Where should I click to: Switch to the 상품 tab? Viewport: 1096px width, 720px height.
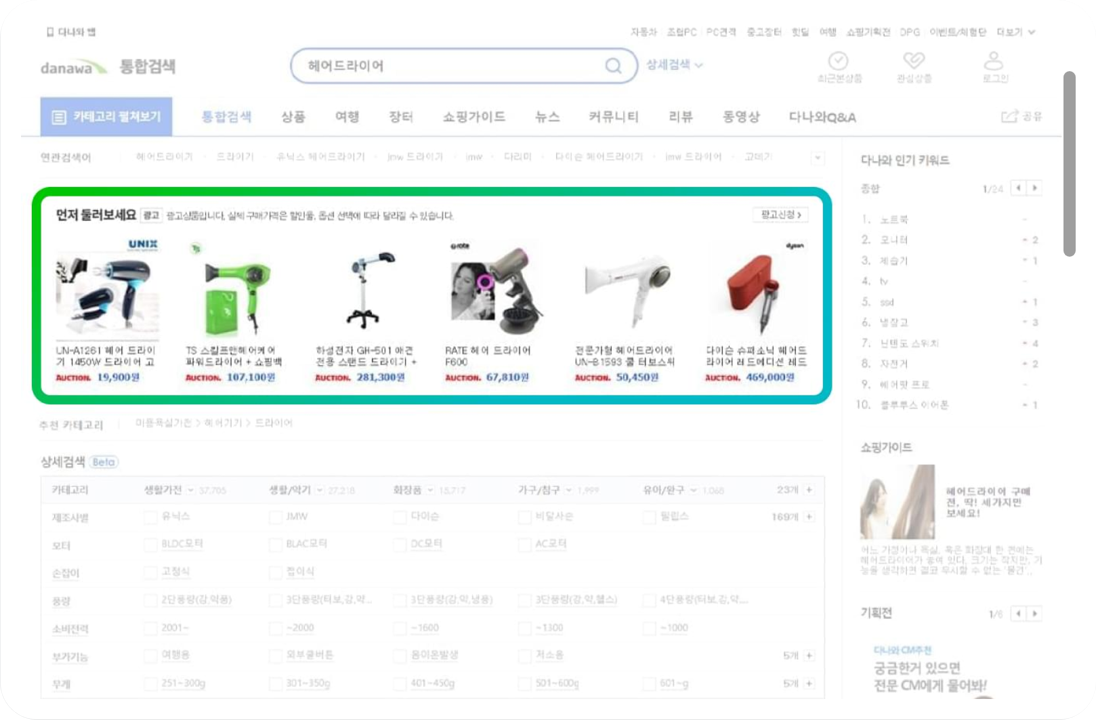pos(293,117)
